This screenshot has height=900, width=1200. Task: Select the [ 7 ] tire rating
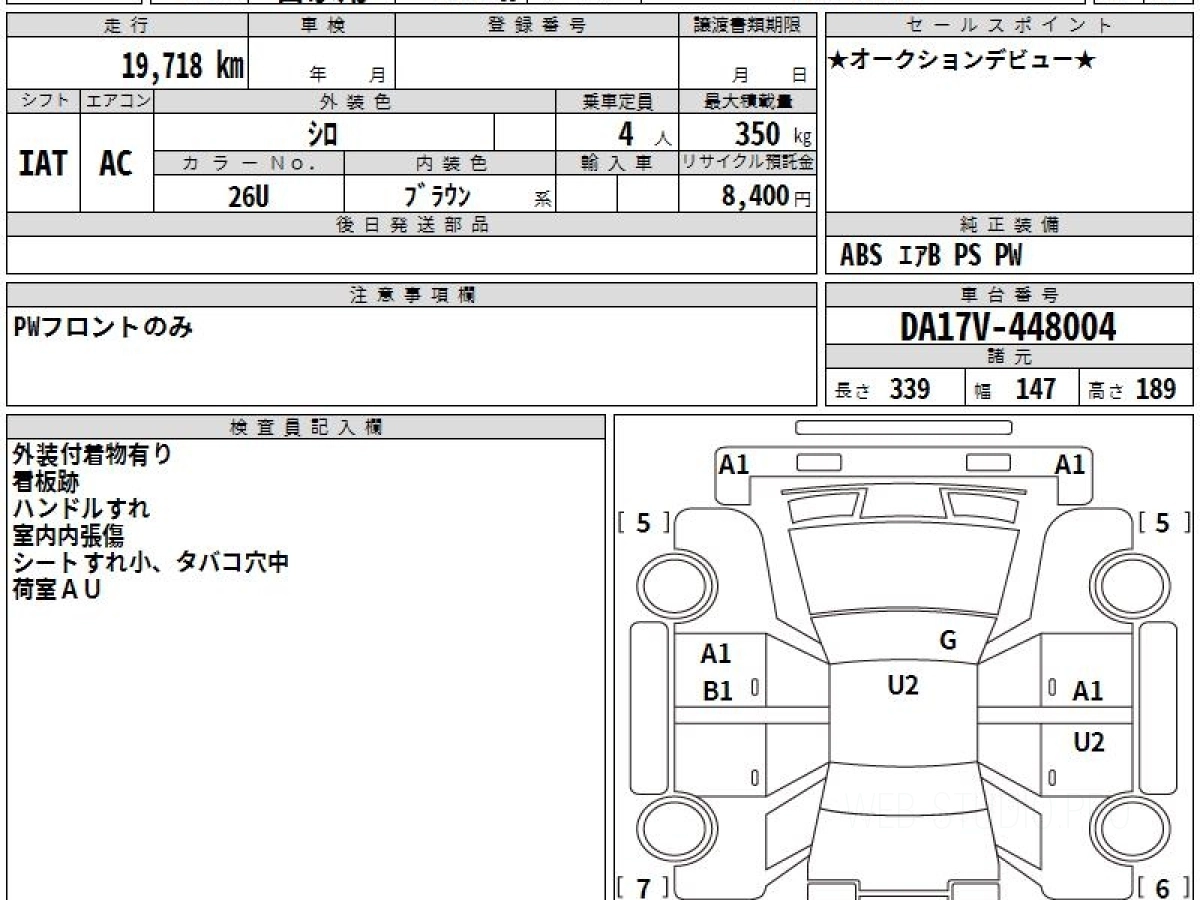tap(644, 888)
